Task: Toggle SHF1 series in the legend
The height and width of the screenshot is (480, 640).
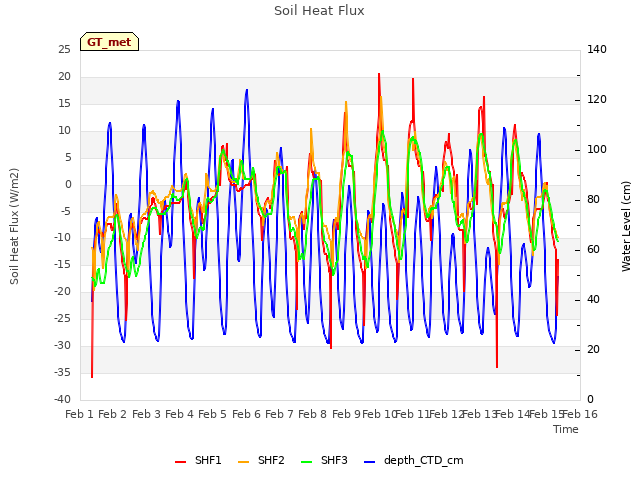Action: pyautogui.click(x=198, y=461)
